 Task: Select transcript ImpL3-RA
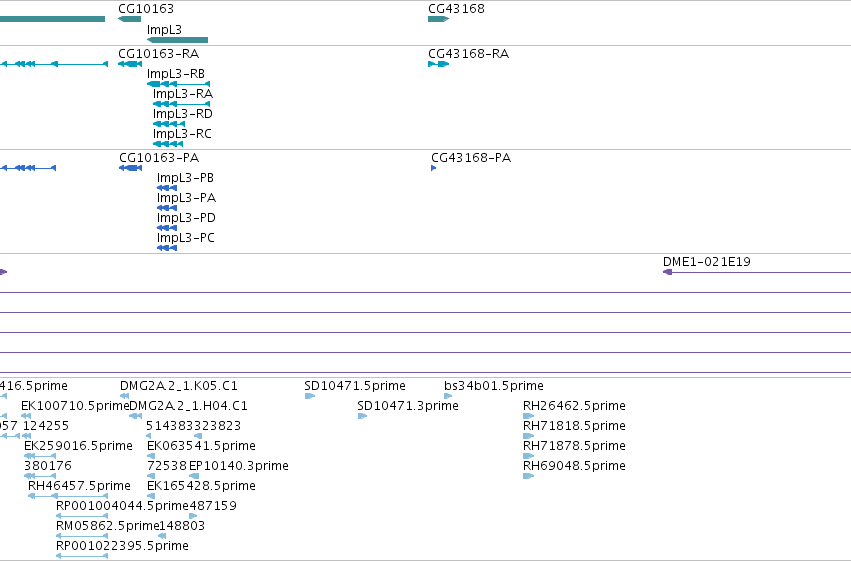183,94
